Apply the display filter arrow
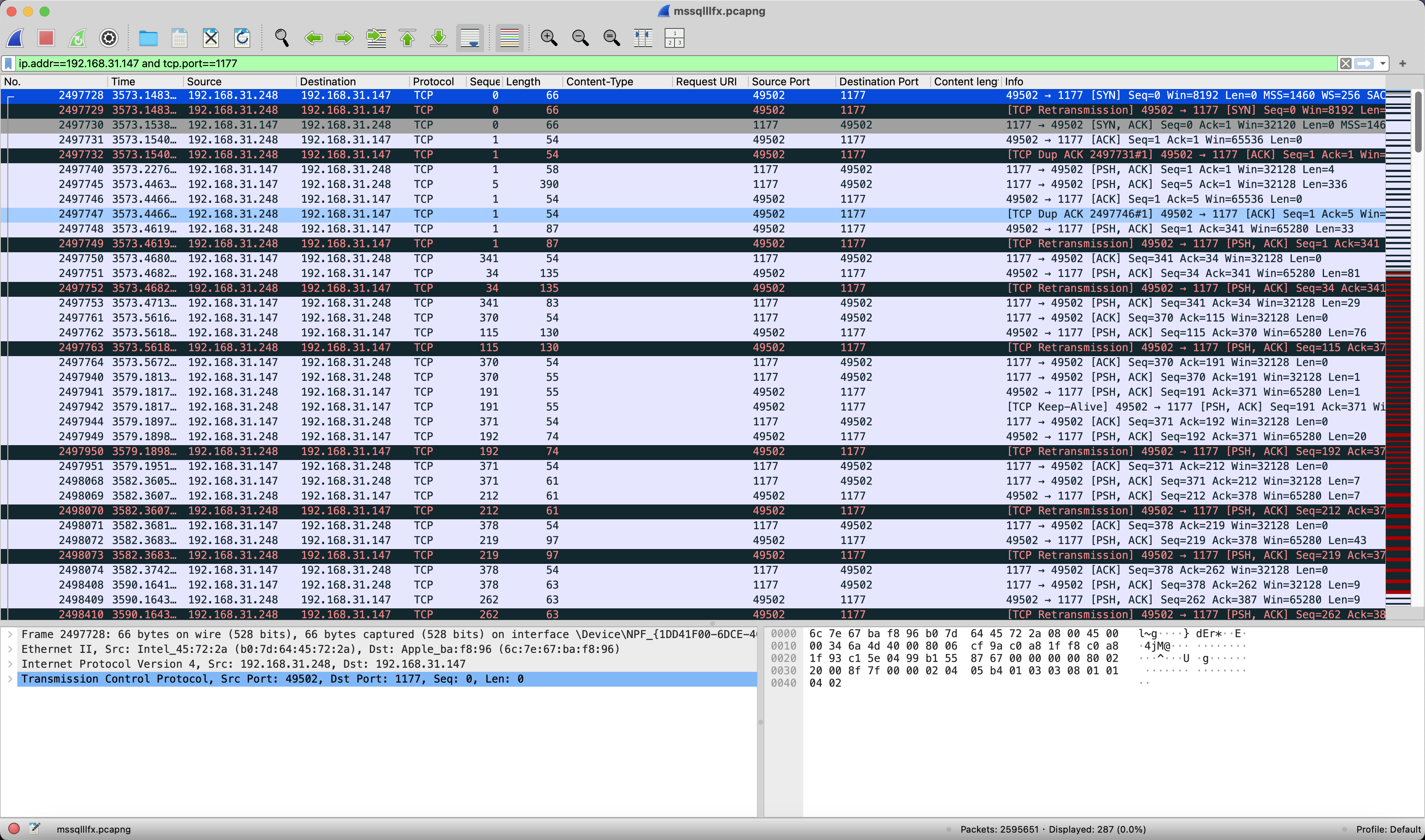The width and height of the screenshot is (1425, 840). click(1364, 63)
